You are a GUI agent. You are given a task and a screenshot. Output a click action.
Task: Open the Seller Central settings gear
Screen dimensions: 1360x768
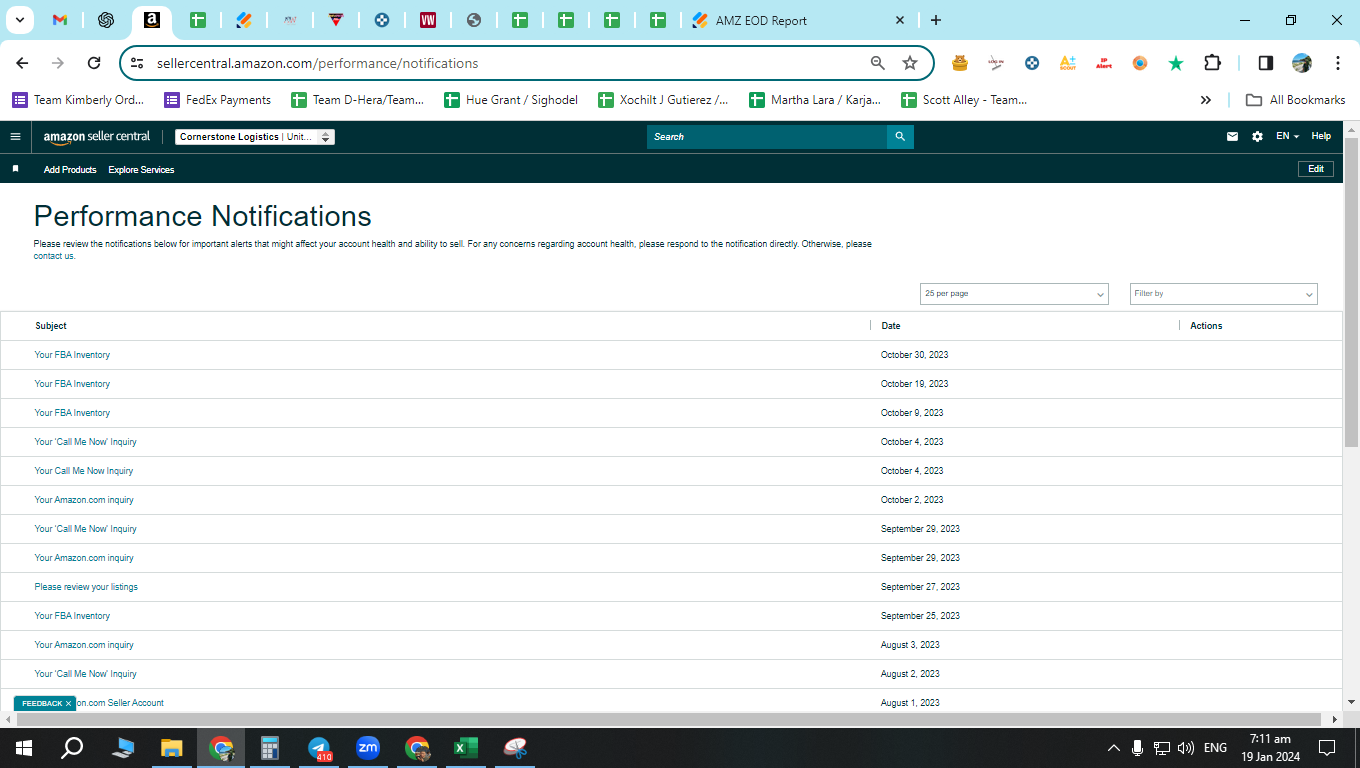1257,137
